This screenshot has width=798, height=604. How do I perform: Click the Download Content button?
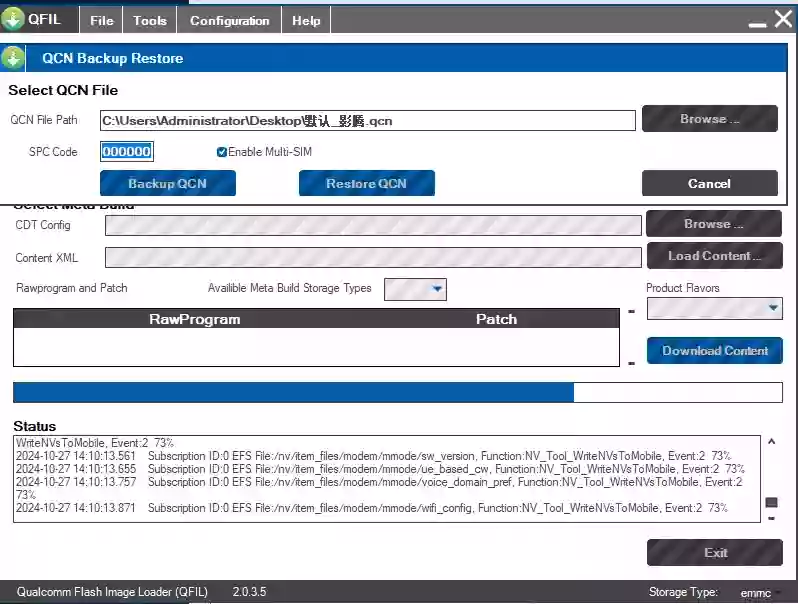pos(714,351)
